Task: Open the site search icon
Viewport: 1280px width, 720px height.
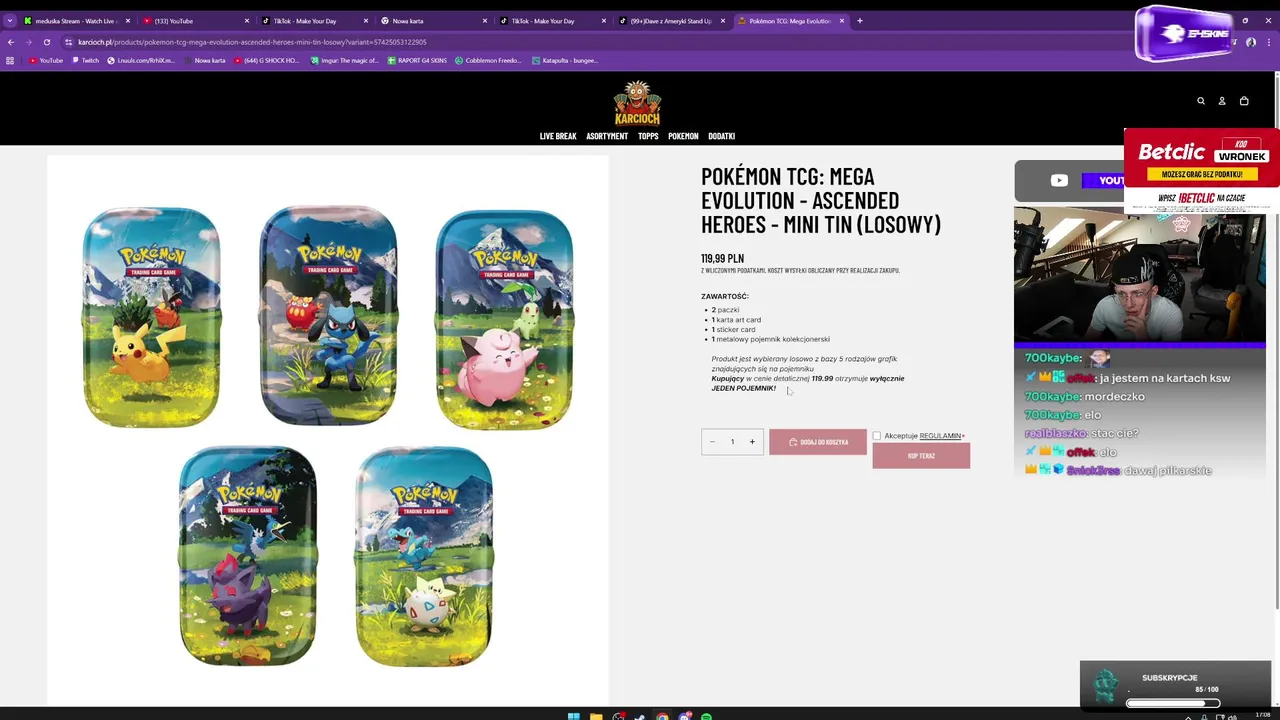Action: pos(1201,101)
